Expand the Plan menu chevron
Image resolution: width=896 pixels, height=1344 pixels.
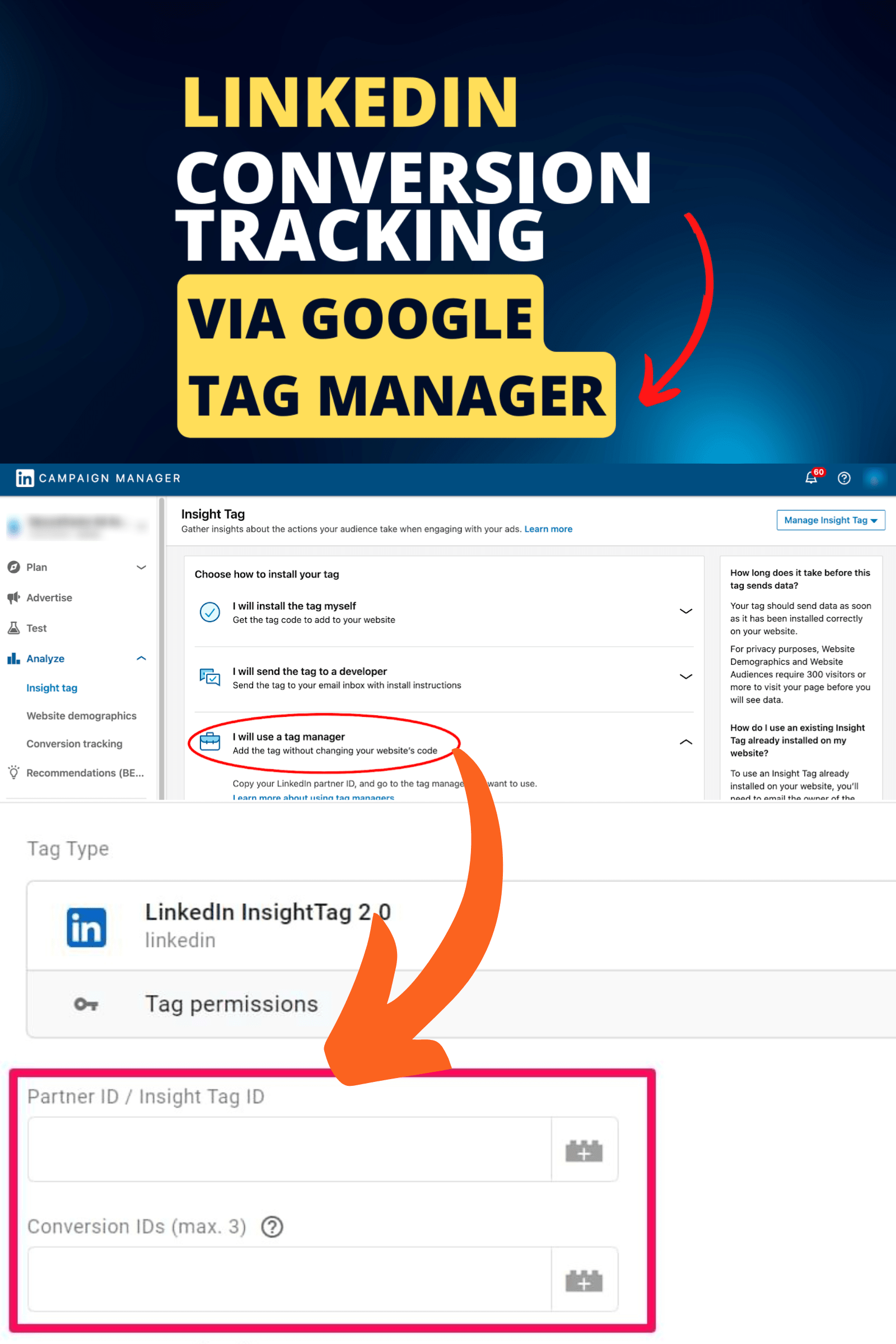[x=141, y=567]
